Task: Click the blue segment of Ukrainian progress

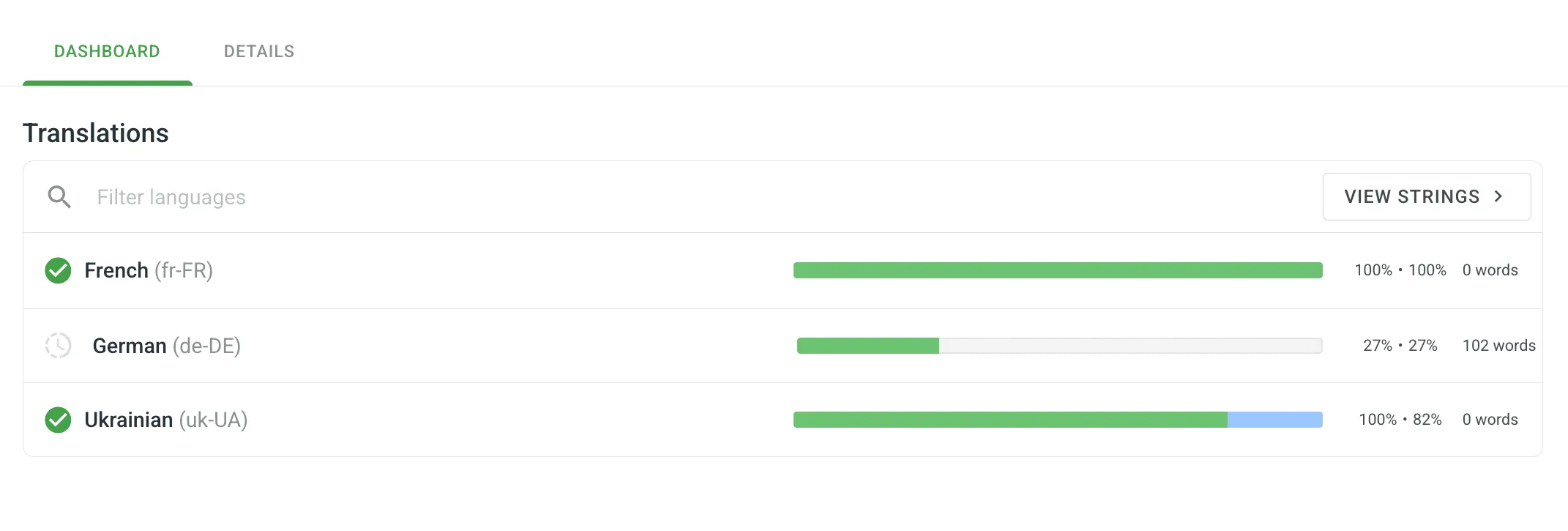Action: [x=1274, y=420]
